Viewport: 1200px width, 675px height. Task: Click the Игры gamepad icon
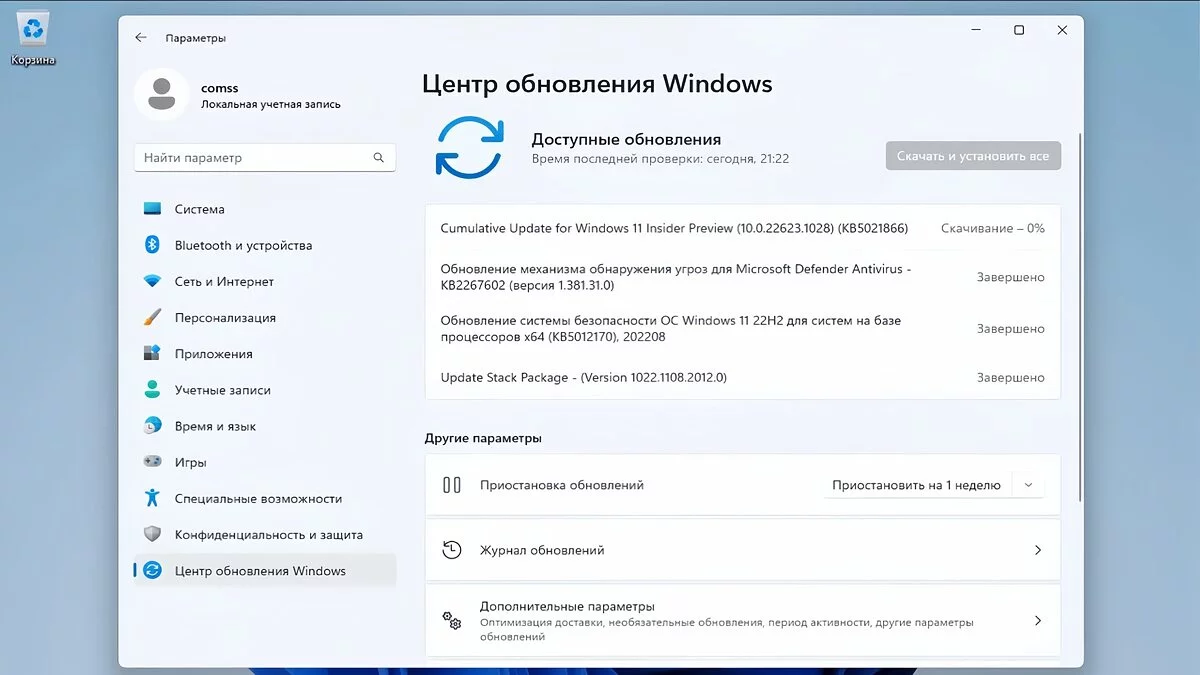pos(152,462)
